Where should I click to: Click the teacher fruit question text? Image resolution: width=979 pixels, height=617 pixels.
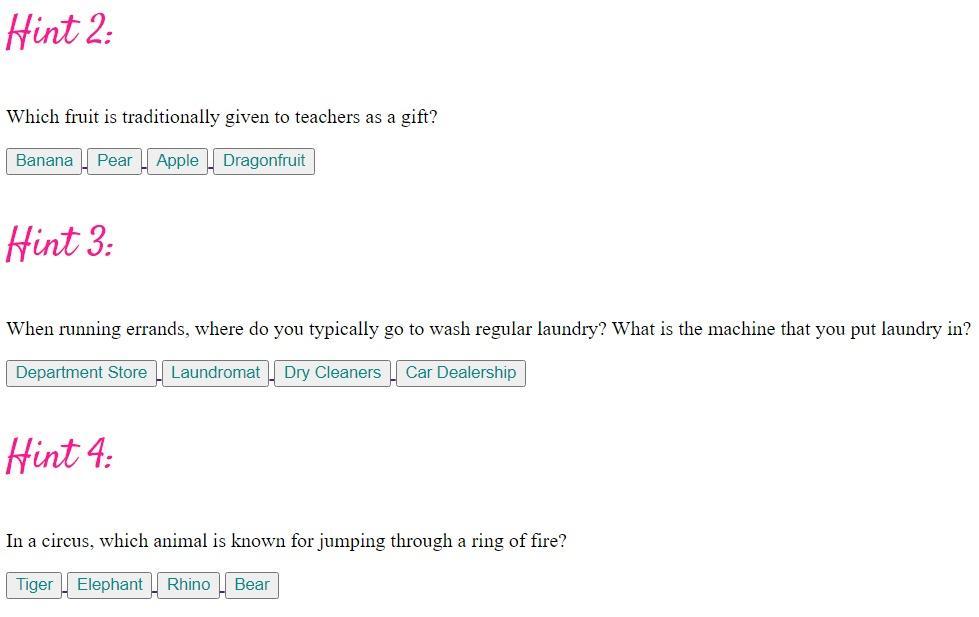pos(221,117)
